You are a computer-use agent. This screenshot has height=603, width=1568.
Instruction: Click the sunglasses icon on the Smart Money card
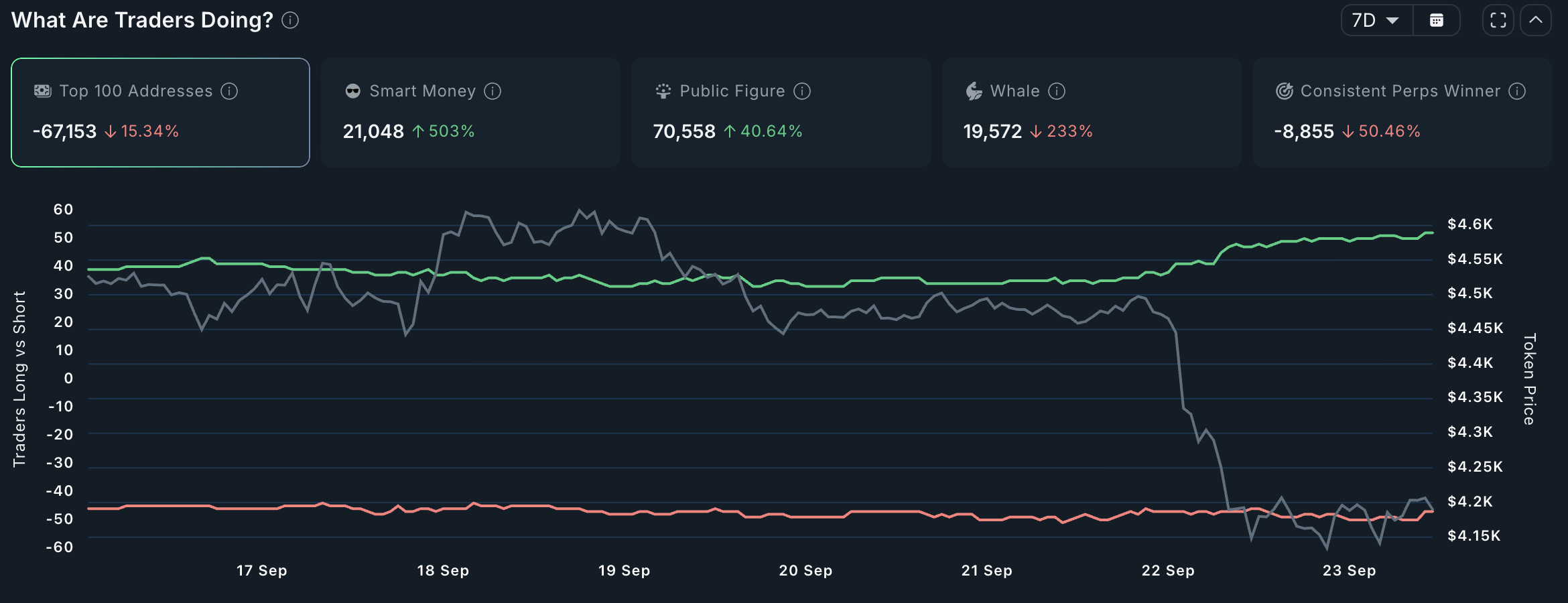click(352, 90)
